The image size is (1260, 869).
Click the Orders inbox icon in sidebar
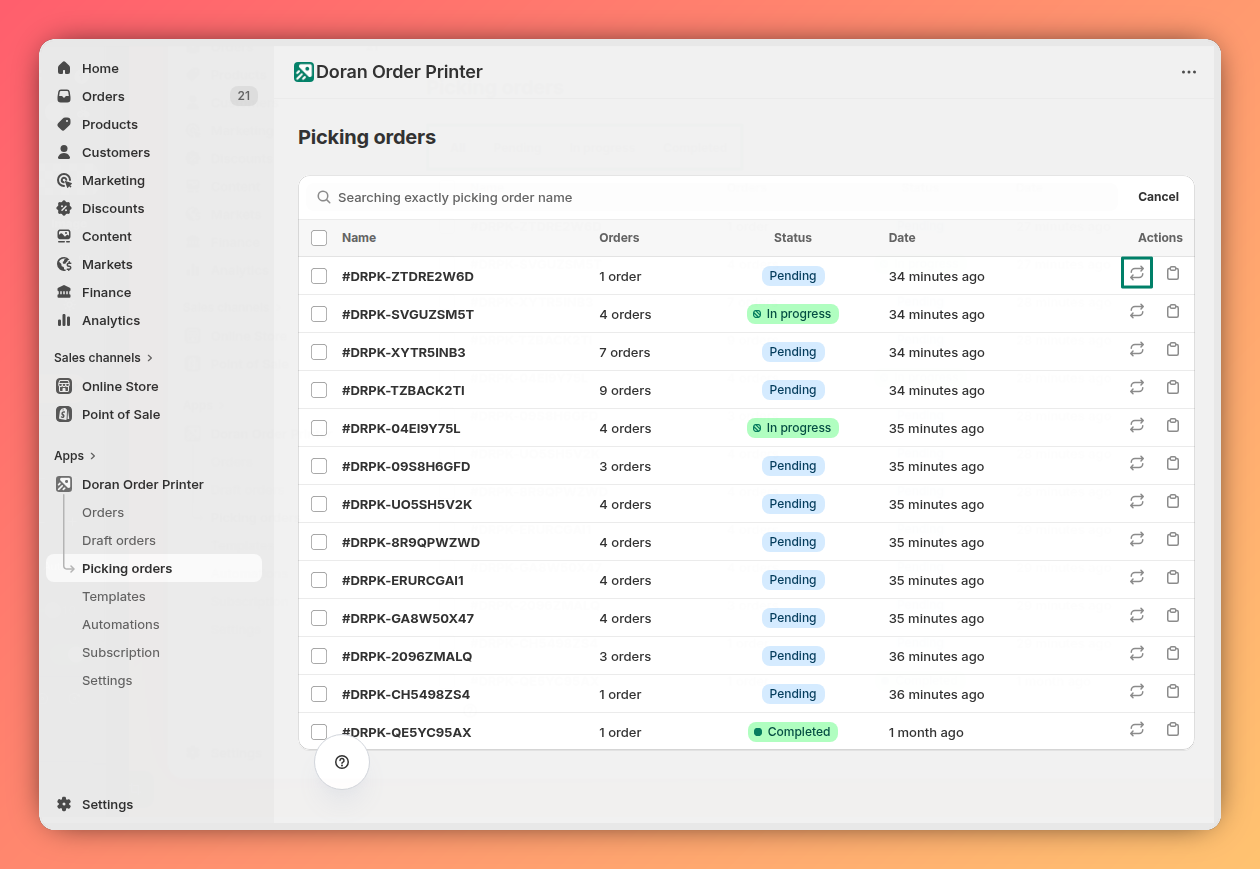click(64, 96)
